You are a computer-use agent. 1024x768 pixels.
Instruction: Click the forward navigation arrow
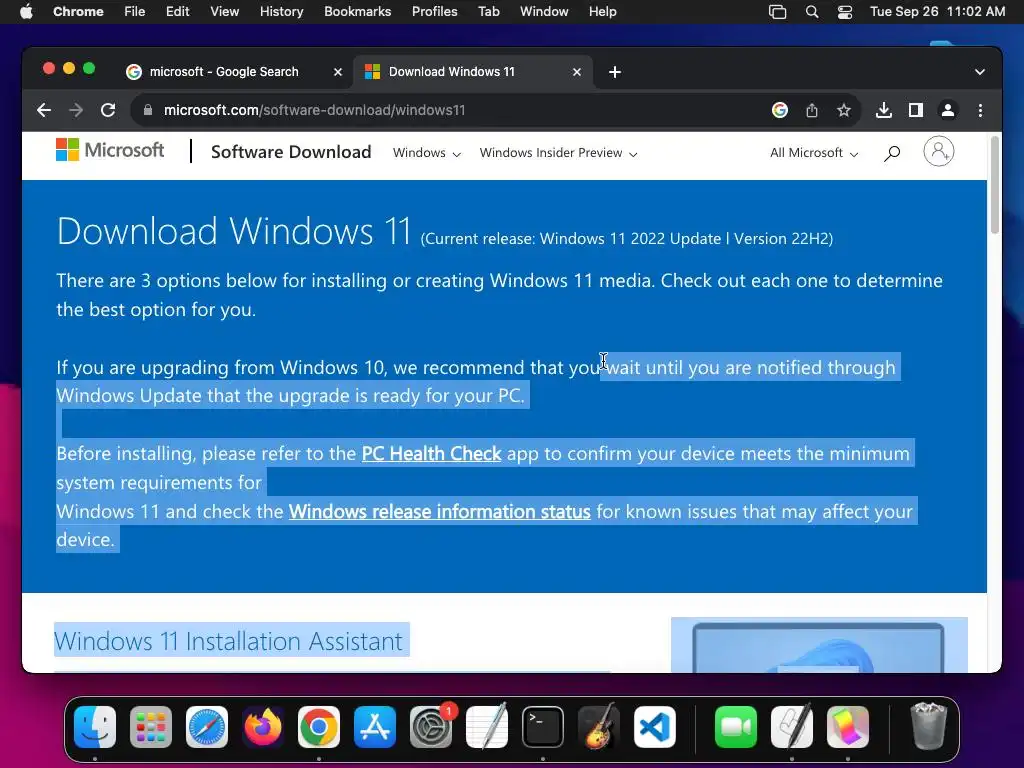point(76,110)
